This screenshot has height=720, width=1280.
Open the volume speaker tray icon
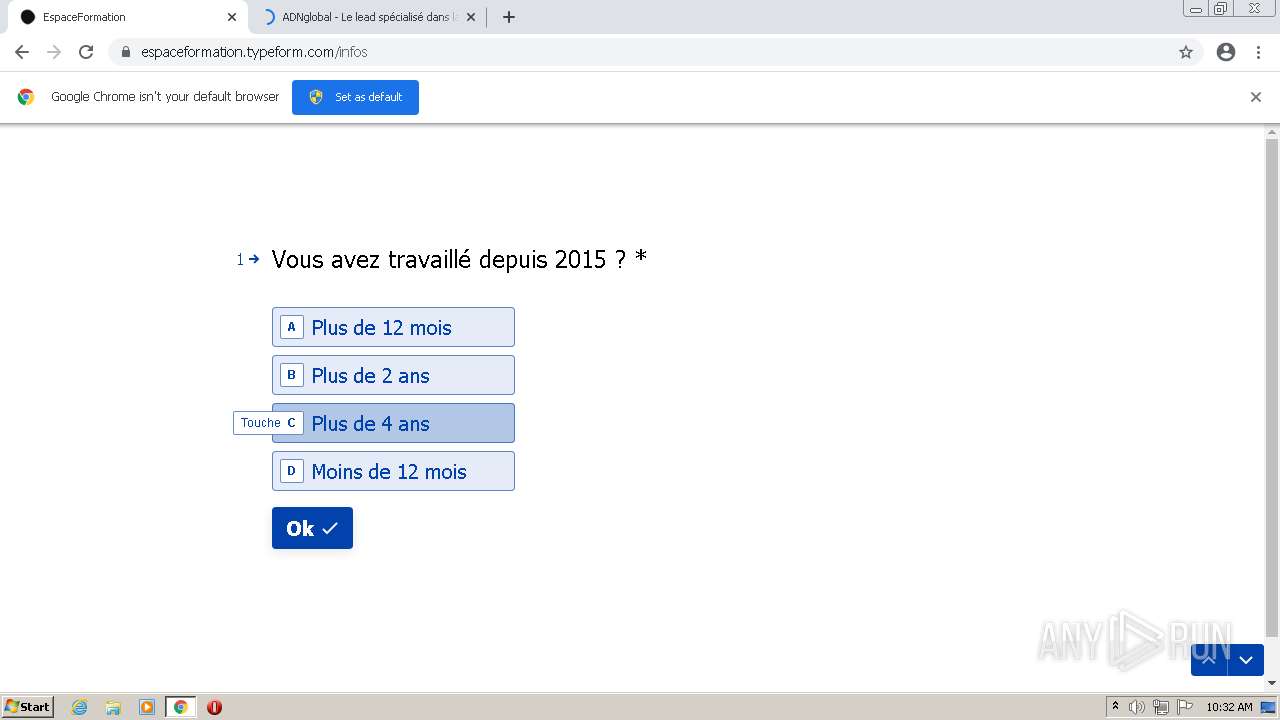click(1137, 707)
